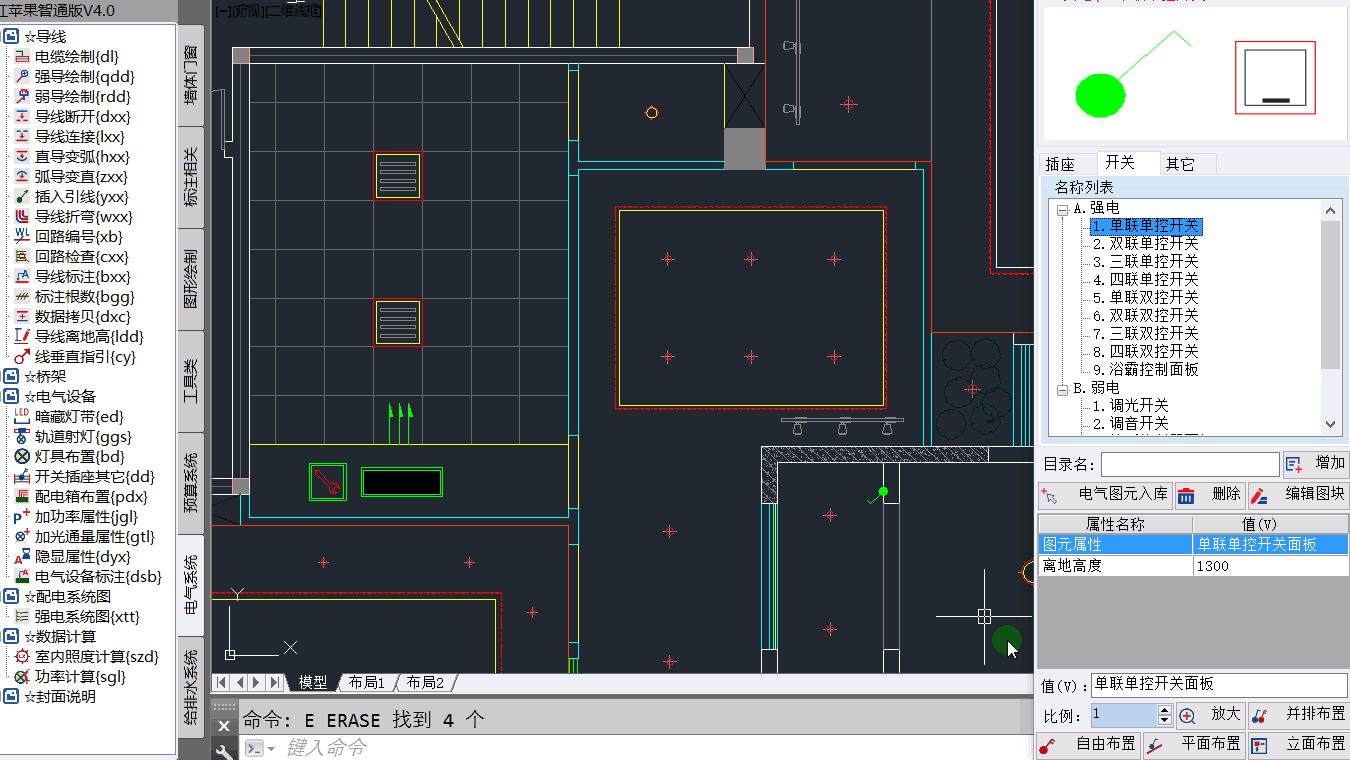Open the 电气设备标注{dsb} icon
The height and width of the screenshot is (760, 1350).
tap(22, 577)
